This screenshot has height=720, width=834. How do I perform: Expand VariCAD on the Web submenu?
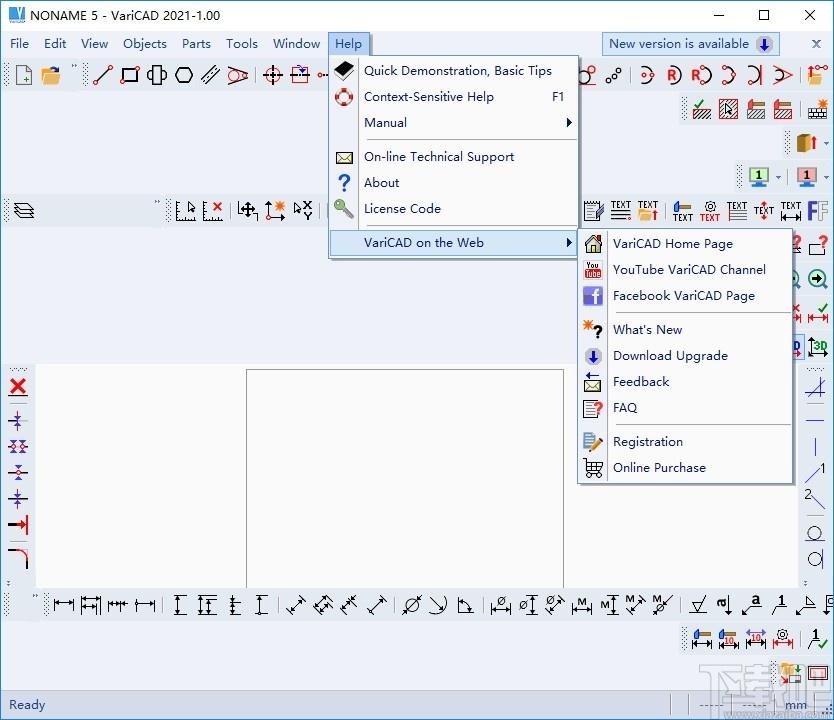tap(454, 243)
